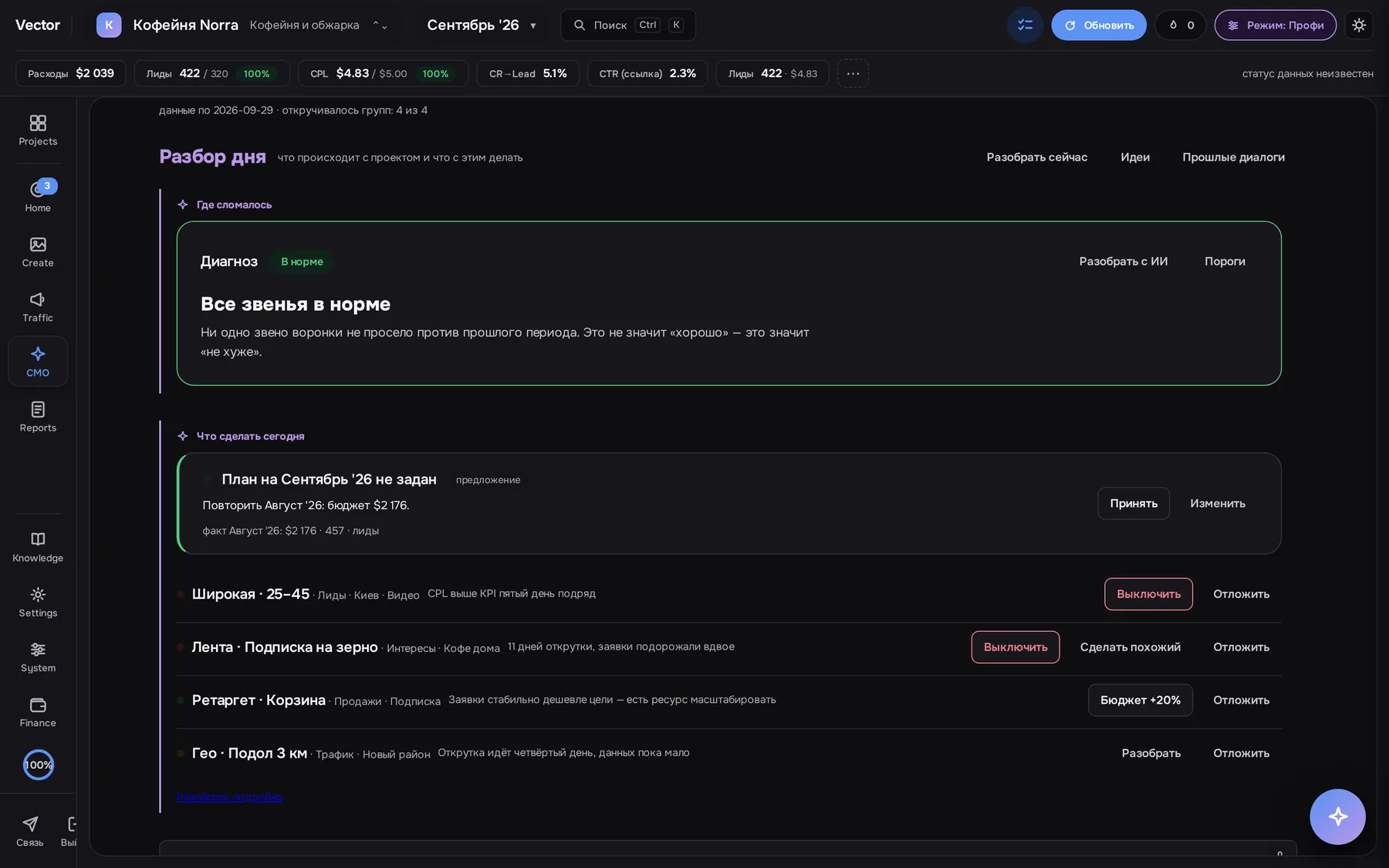Switch to the Идеи tab
1389x868 pixels.
coord(1135,157)
